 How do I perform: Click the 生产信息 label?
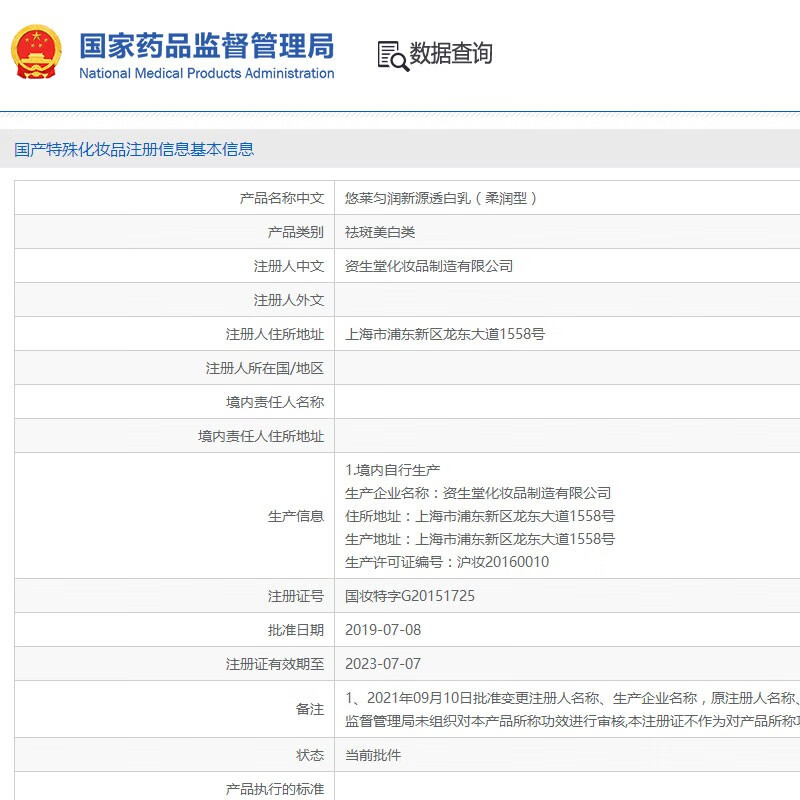click(296, 516)
